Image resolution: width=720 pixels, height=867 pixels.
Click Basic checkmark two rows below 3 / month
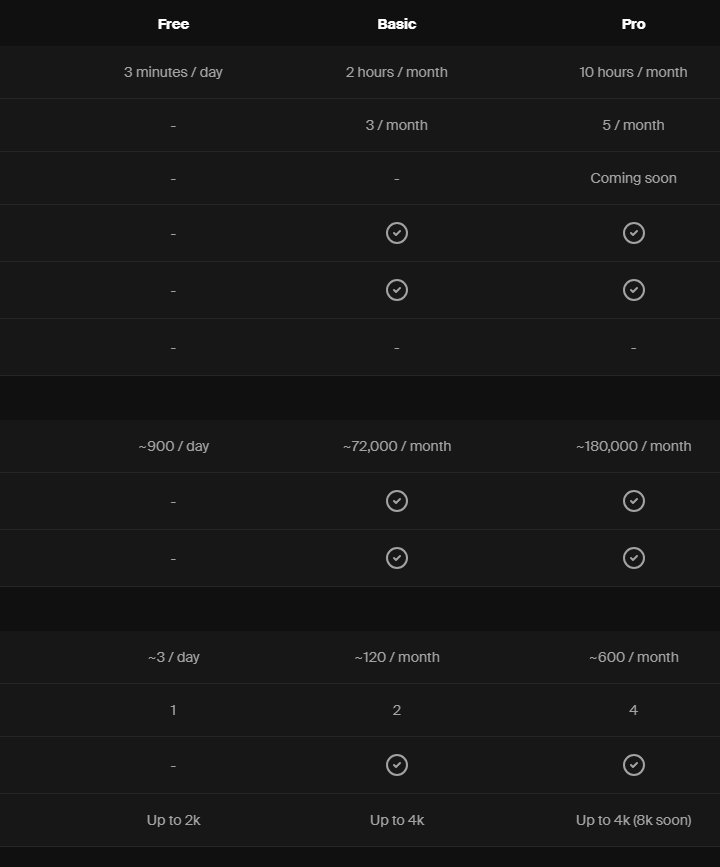tap(396, 233)
